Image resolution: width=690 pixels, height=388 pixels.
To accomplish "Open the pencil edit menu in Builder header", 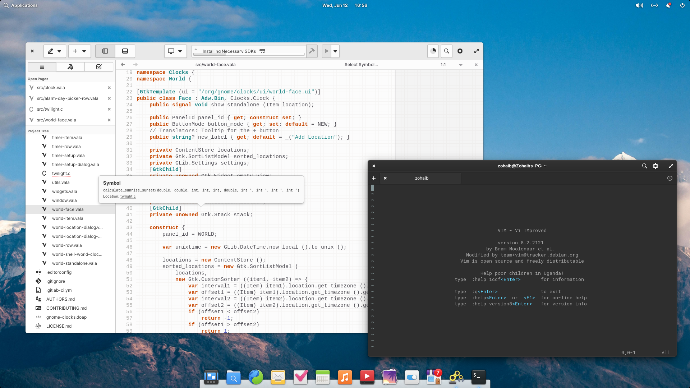I will (x=55, y=51).
